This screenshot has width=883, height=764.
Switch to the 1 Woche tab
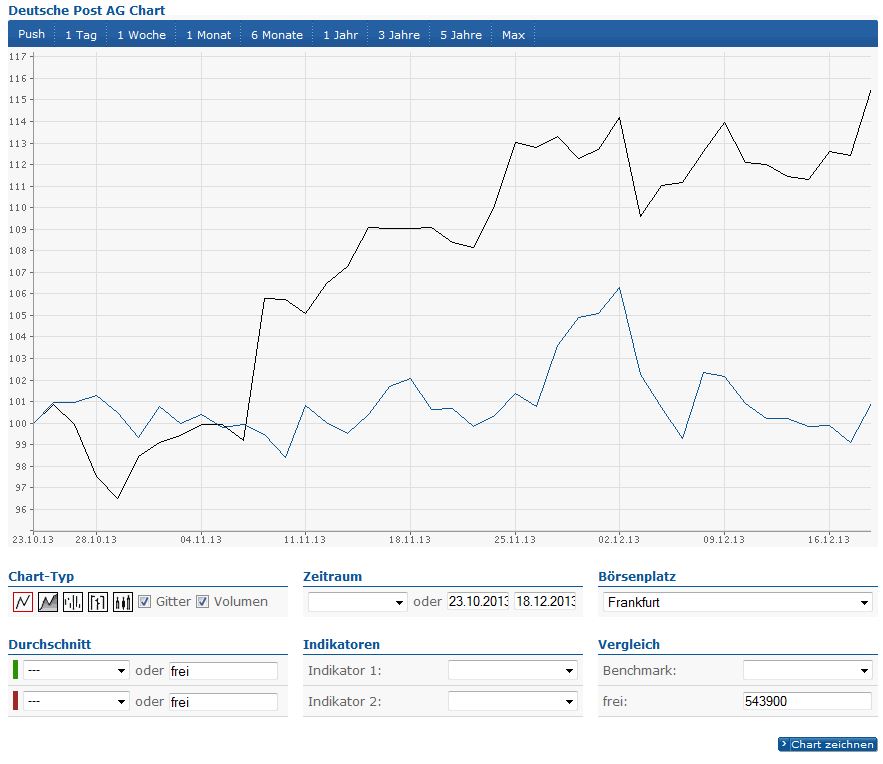click(x=141, y=34)
